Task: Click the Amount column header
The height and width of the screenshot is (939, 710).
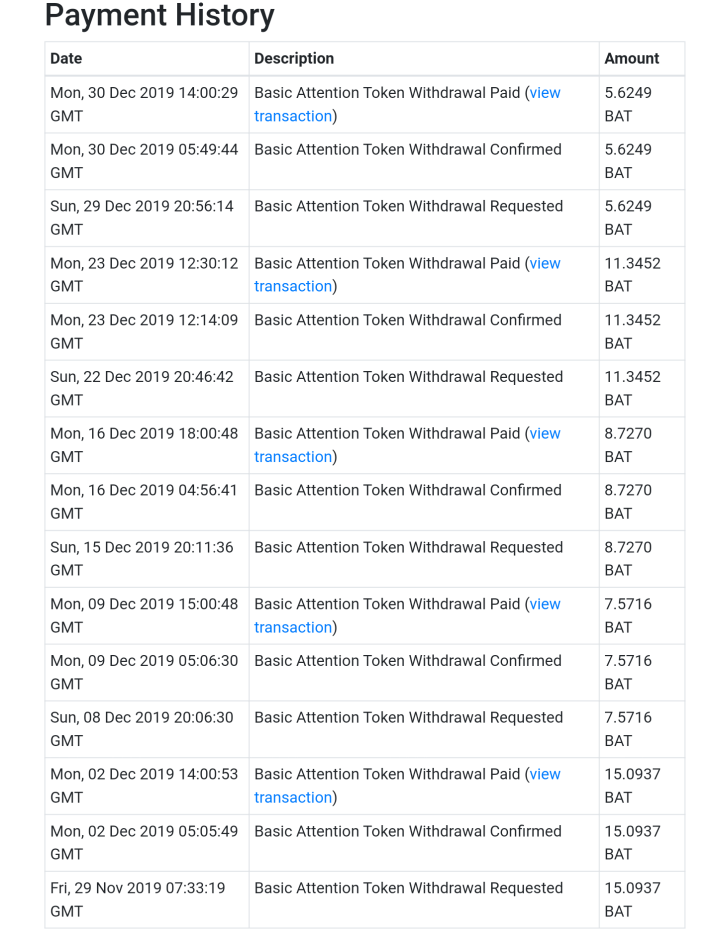Action: (632, 59)
